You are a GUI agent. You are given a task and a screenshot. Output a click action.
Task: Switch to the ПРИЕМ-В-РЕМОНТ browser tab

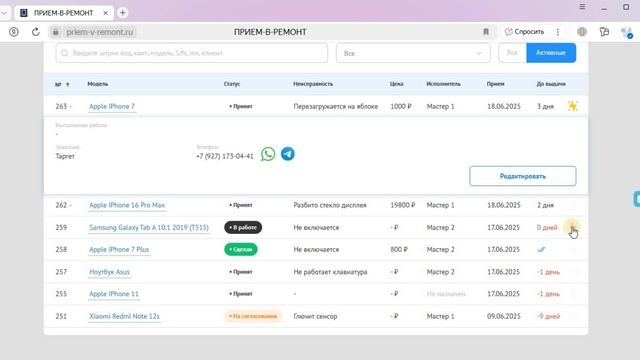(x=64, y=13)
